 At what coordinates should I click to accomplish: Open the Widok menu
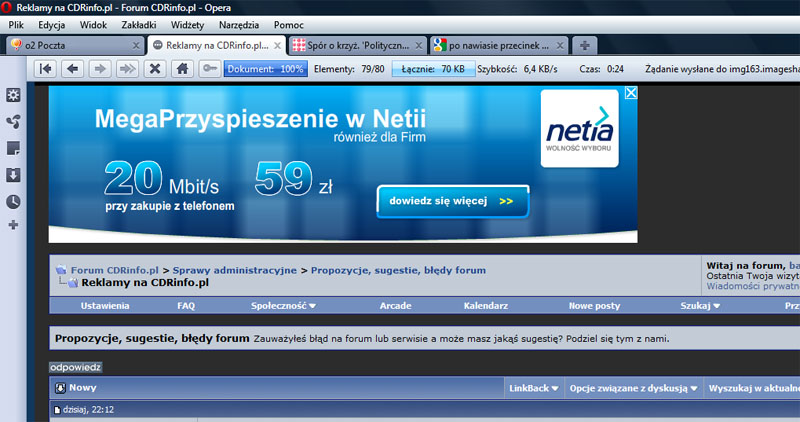93,24
